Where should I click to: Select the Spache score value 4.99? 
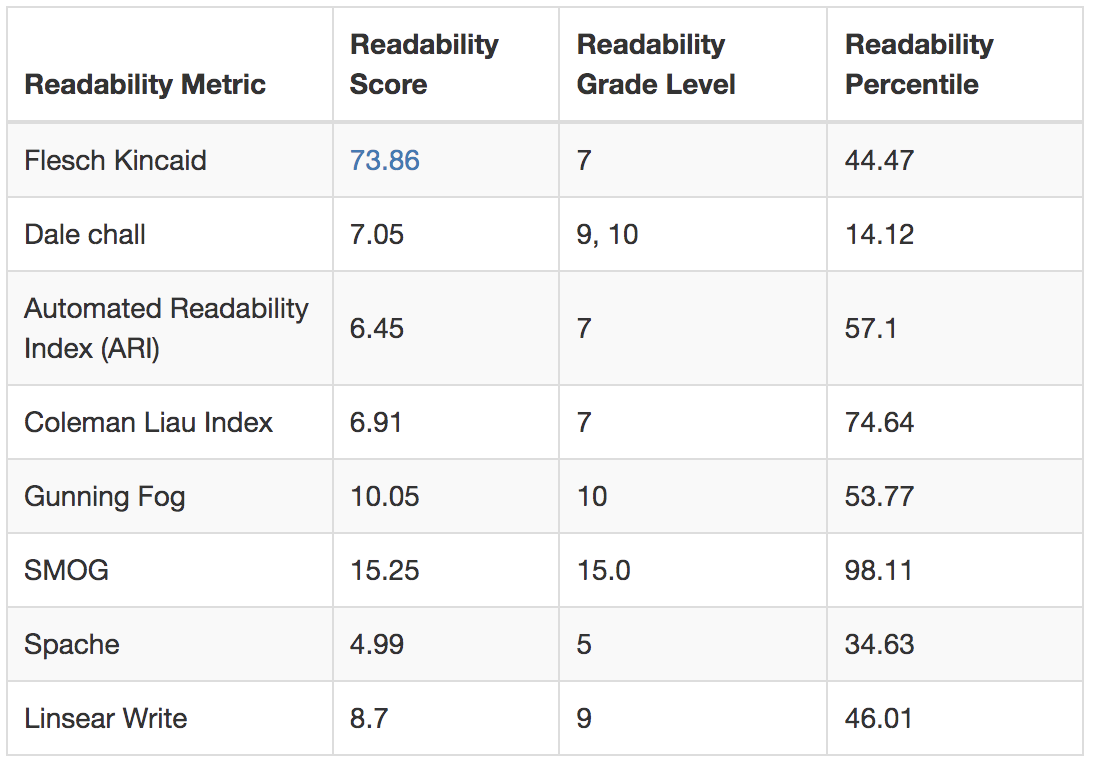pos(377,645)
